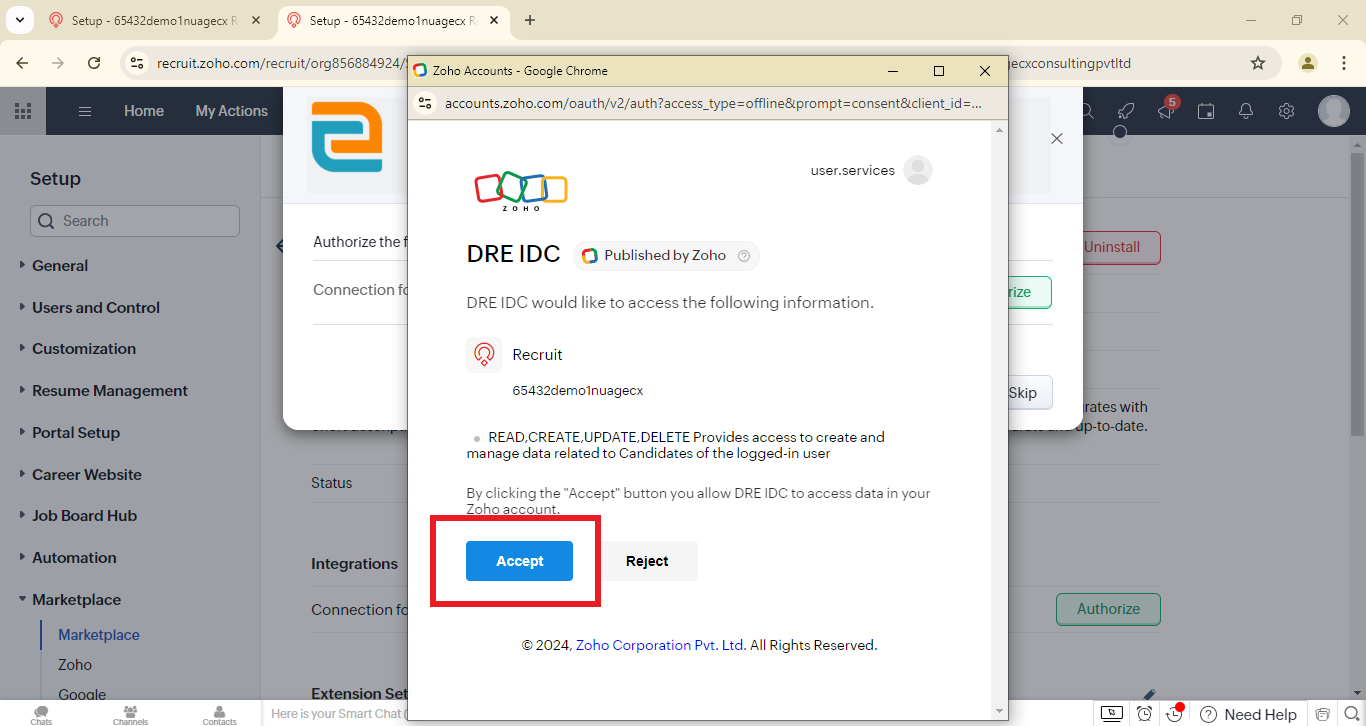Expand the Portal Setup section
Screen dimensions: 1366x726
click(x=76, y=433)
